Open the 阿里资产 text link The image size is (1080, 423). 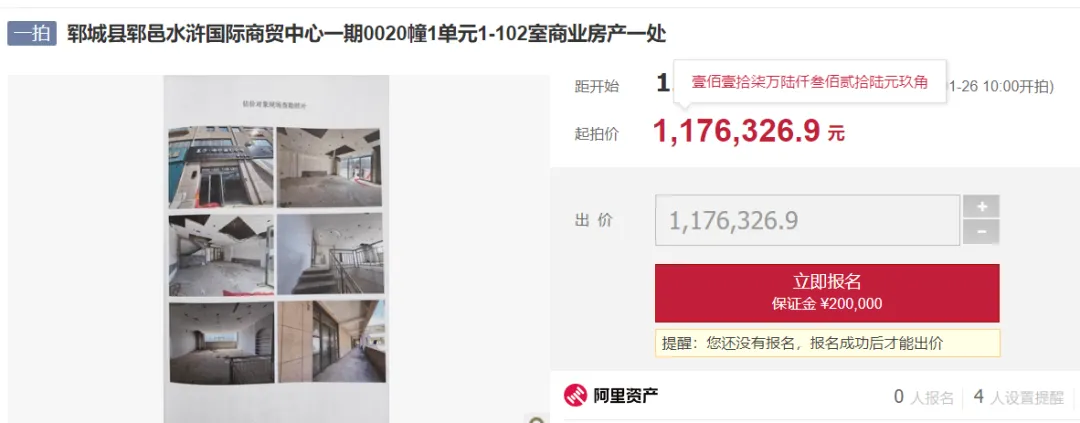click(x=625, y=395)
